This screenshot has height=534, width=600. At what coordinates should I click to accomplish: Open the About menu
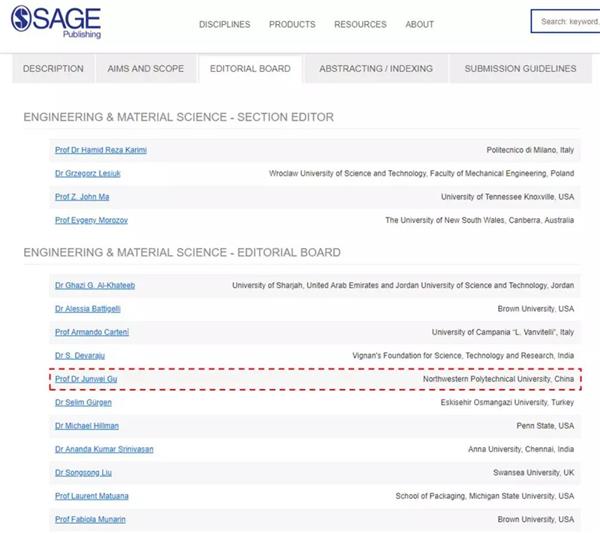coord(420,24)
